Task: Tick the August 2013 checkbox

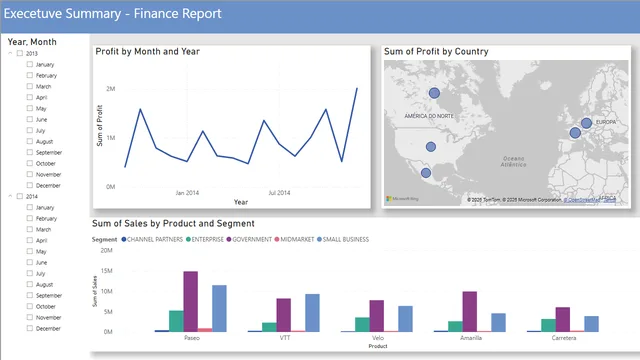Action: [30, 142]
